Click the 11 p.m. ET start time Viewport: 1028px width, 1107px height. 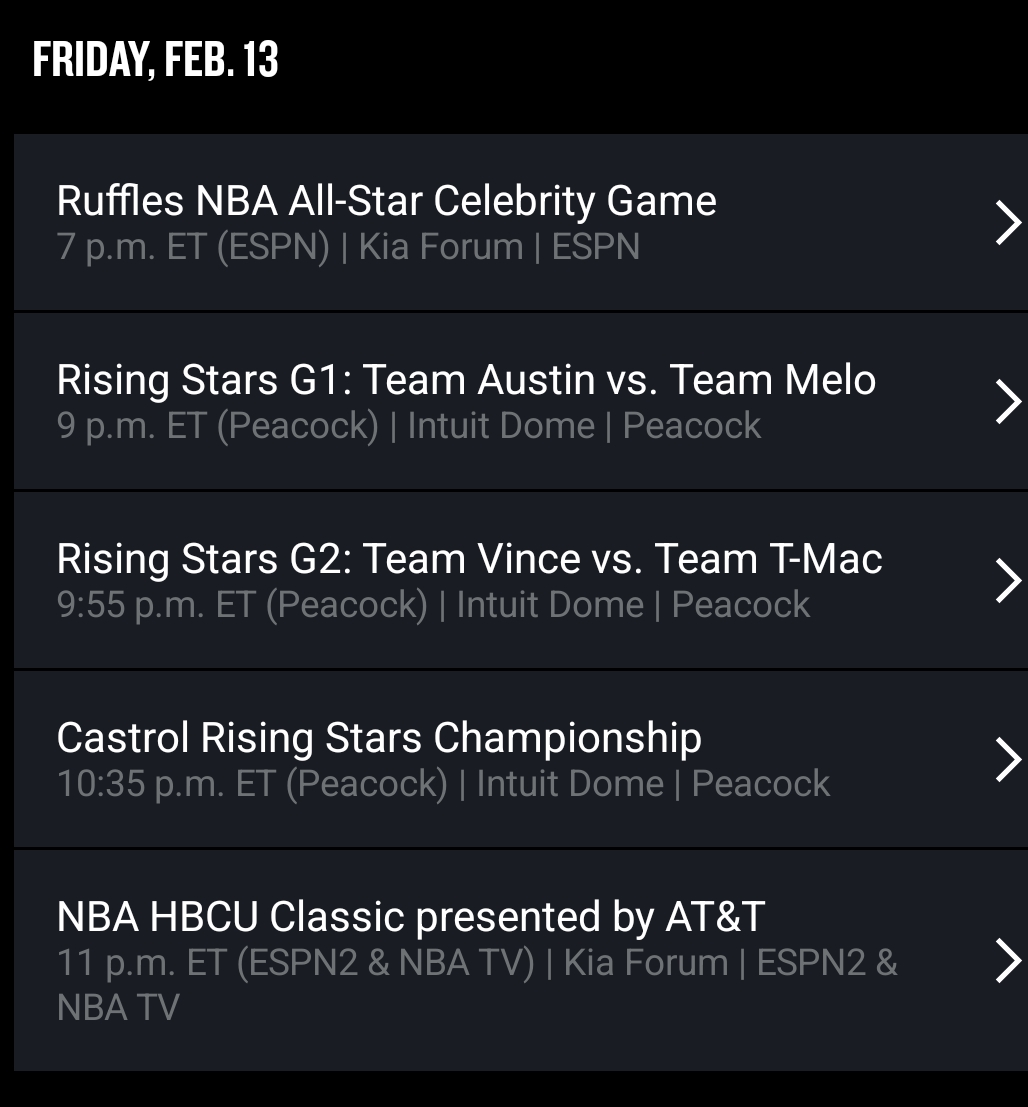(x=140, y=963)
